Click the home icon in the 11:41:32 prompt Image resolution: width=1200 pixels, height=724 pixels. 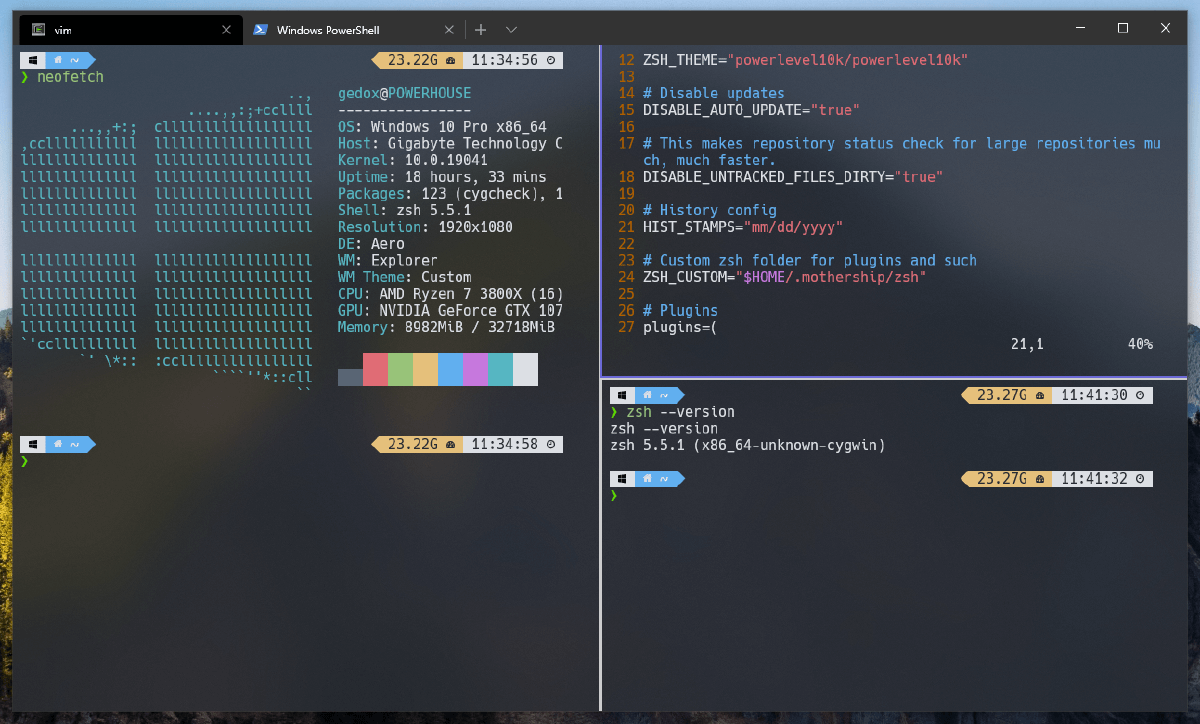pyautogui.click(x=649, y=479)
